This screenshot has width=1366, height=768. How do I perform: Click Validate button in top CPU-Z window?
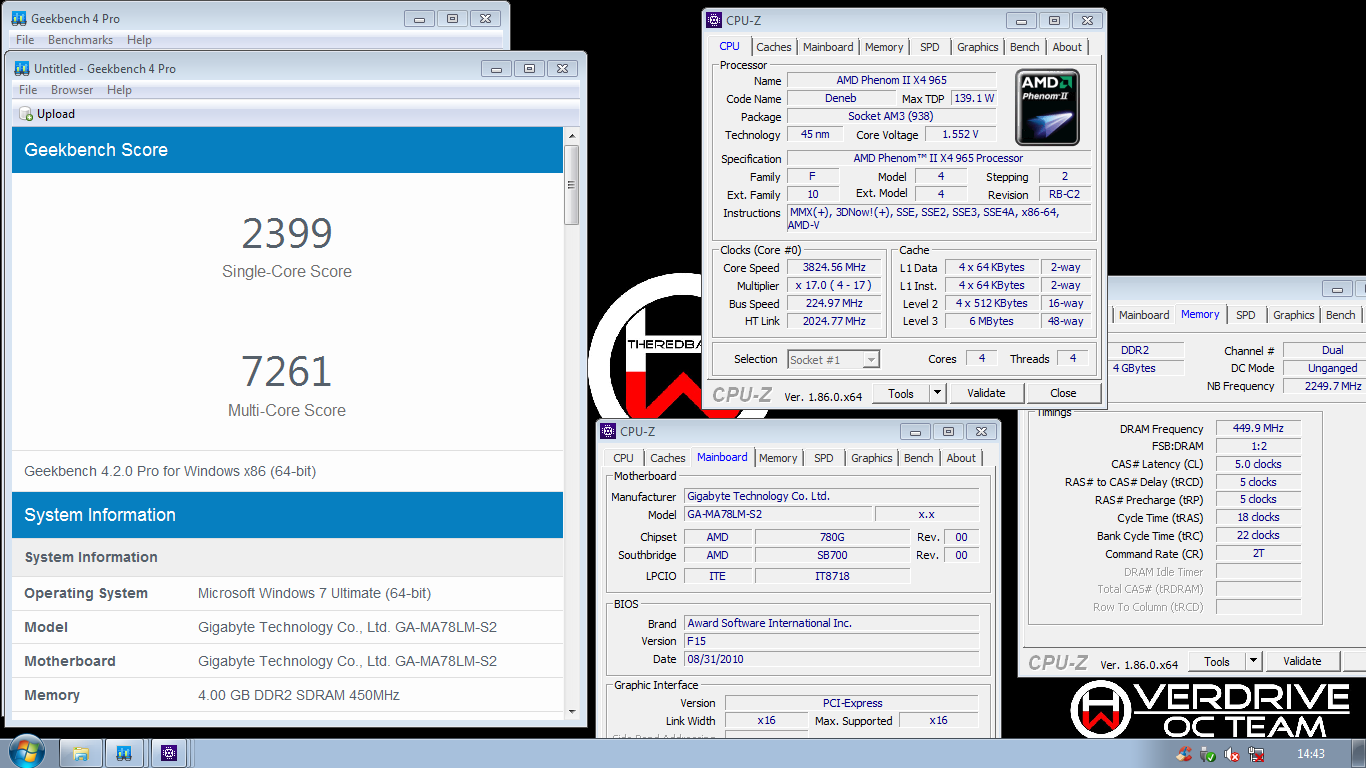point(986,393)
